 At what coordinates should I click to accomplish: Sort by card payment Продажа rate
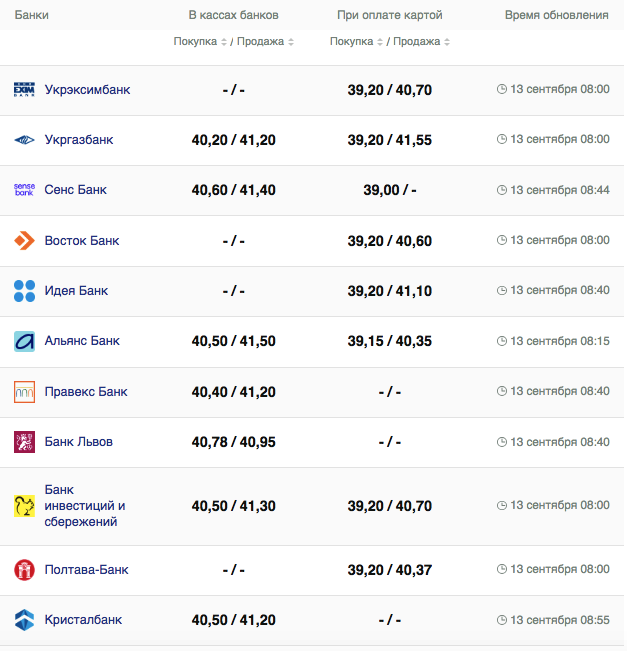pos(421,42)
